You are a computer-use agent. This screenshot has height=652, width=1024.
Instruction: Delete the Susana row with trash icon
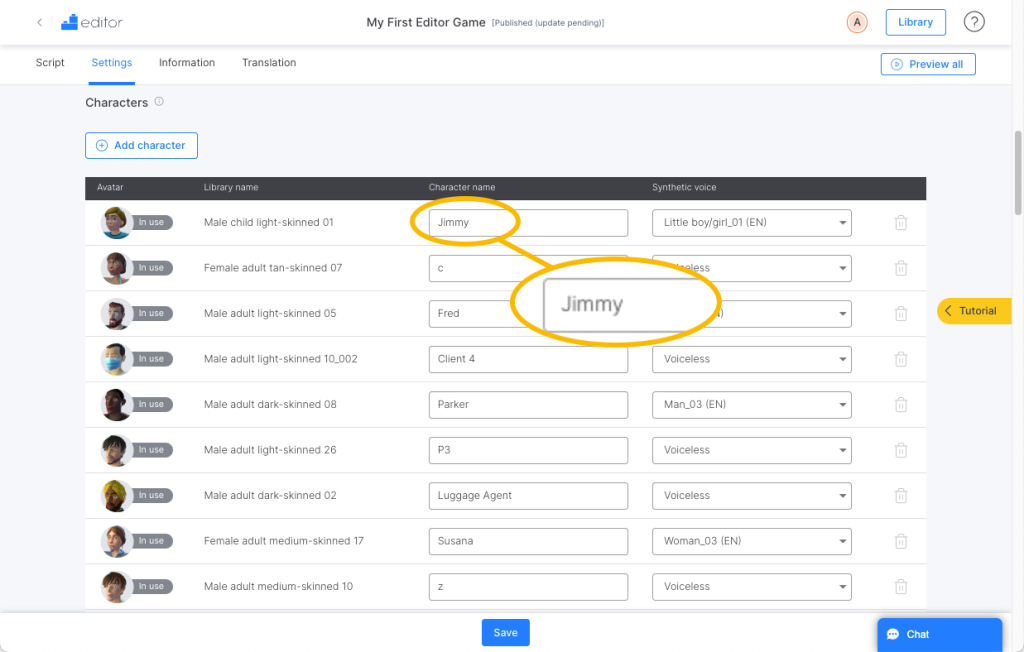pyautogui.click(x=901, y=541)
